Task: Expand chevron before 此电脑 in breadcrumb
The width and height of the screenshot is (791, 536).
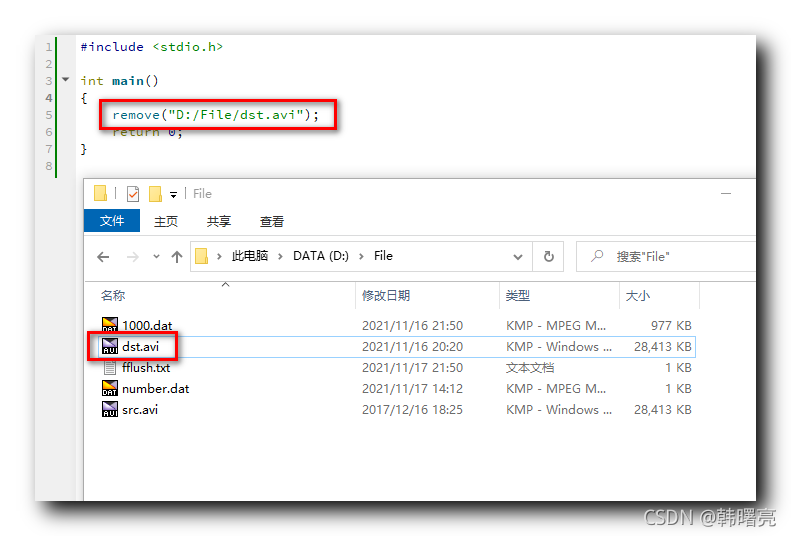Action: 219,257
